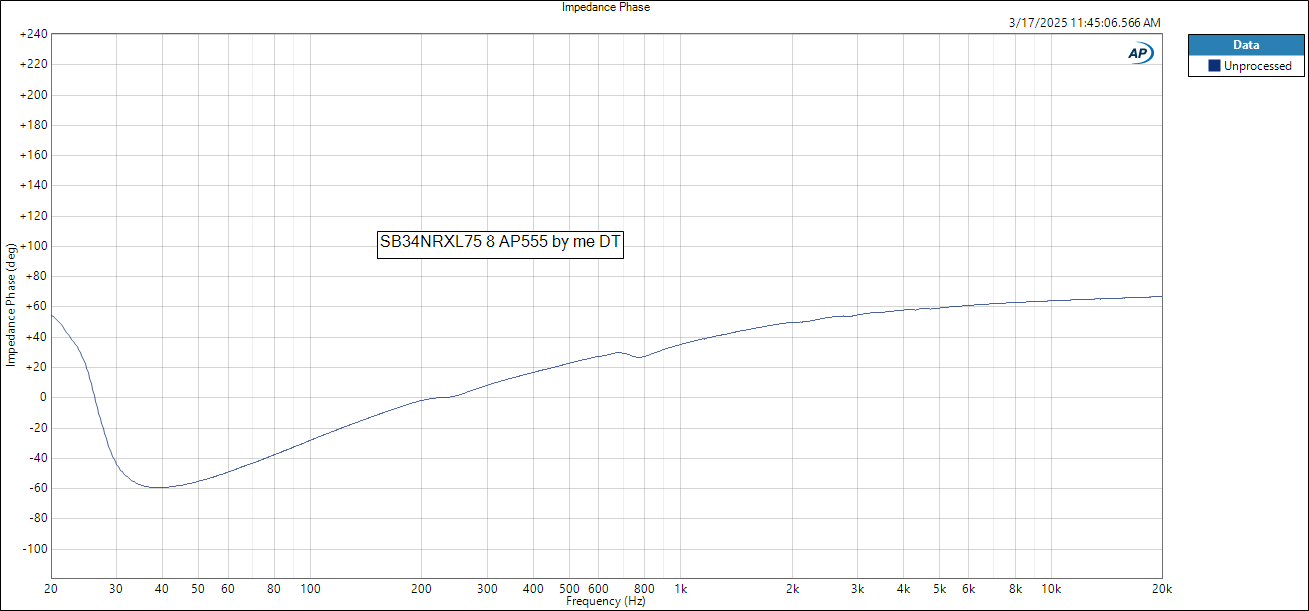Click the 300 Hz x-axis tick label

point(487,589)
